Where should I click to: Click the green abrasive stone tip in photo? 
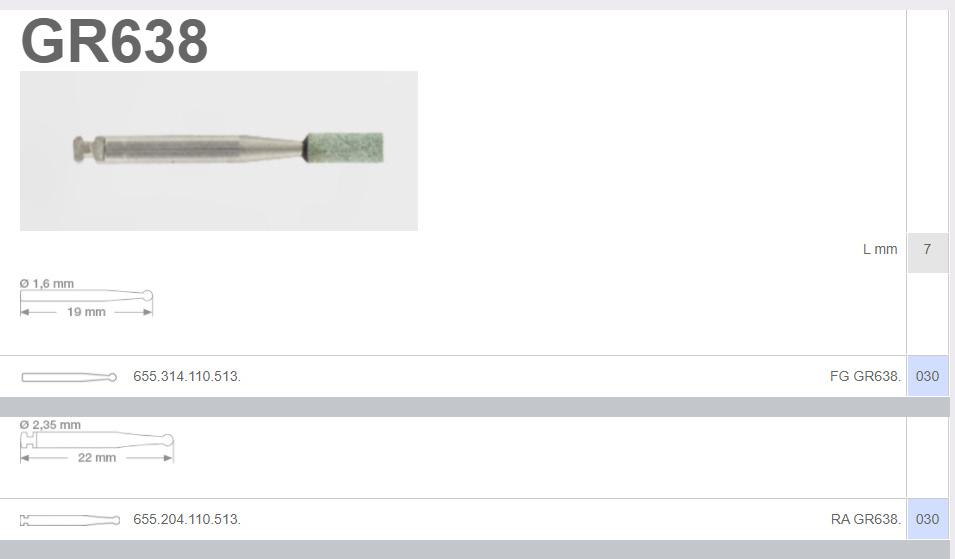(x=344, y=148)
